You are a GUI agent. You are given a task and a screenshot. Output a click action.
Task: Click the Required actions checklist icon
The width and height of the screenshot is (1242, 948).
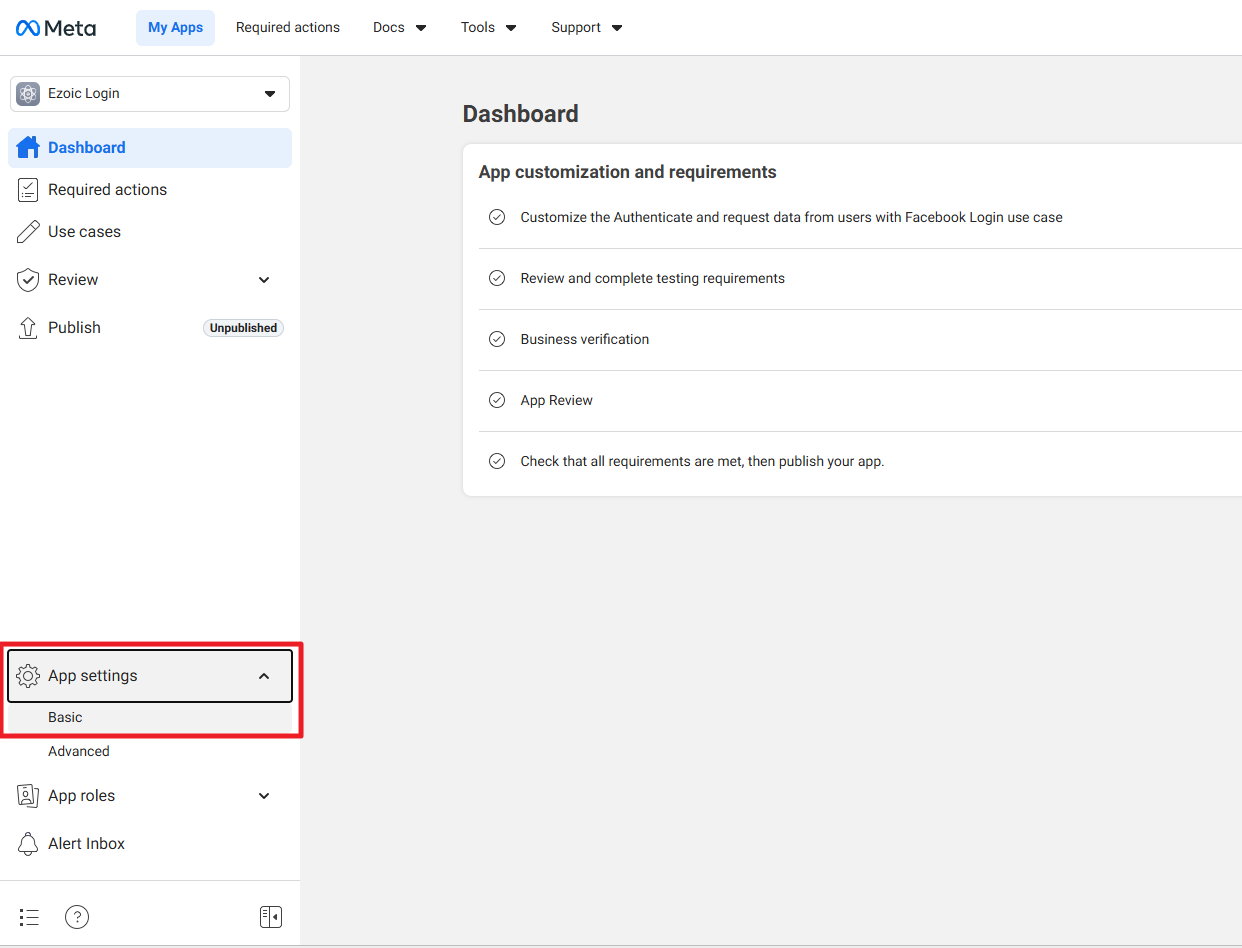pyautogui.click(x=28, y=189)
